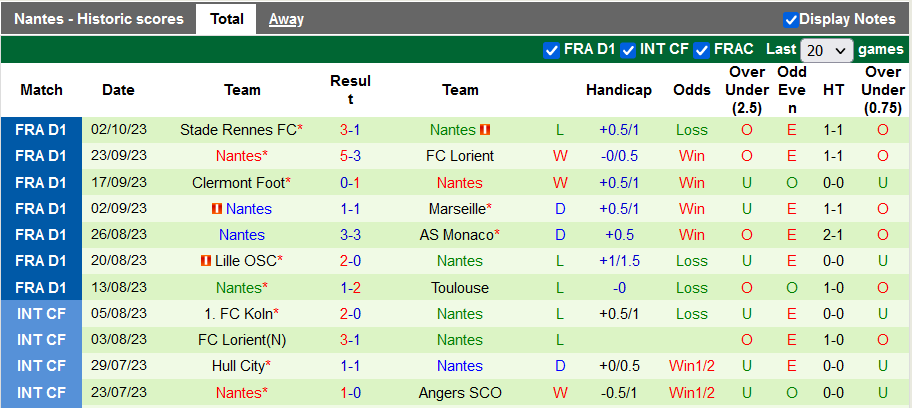Click red card icon before Lille OSC
Screen dimensions: 912x408
206,261
